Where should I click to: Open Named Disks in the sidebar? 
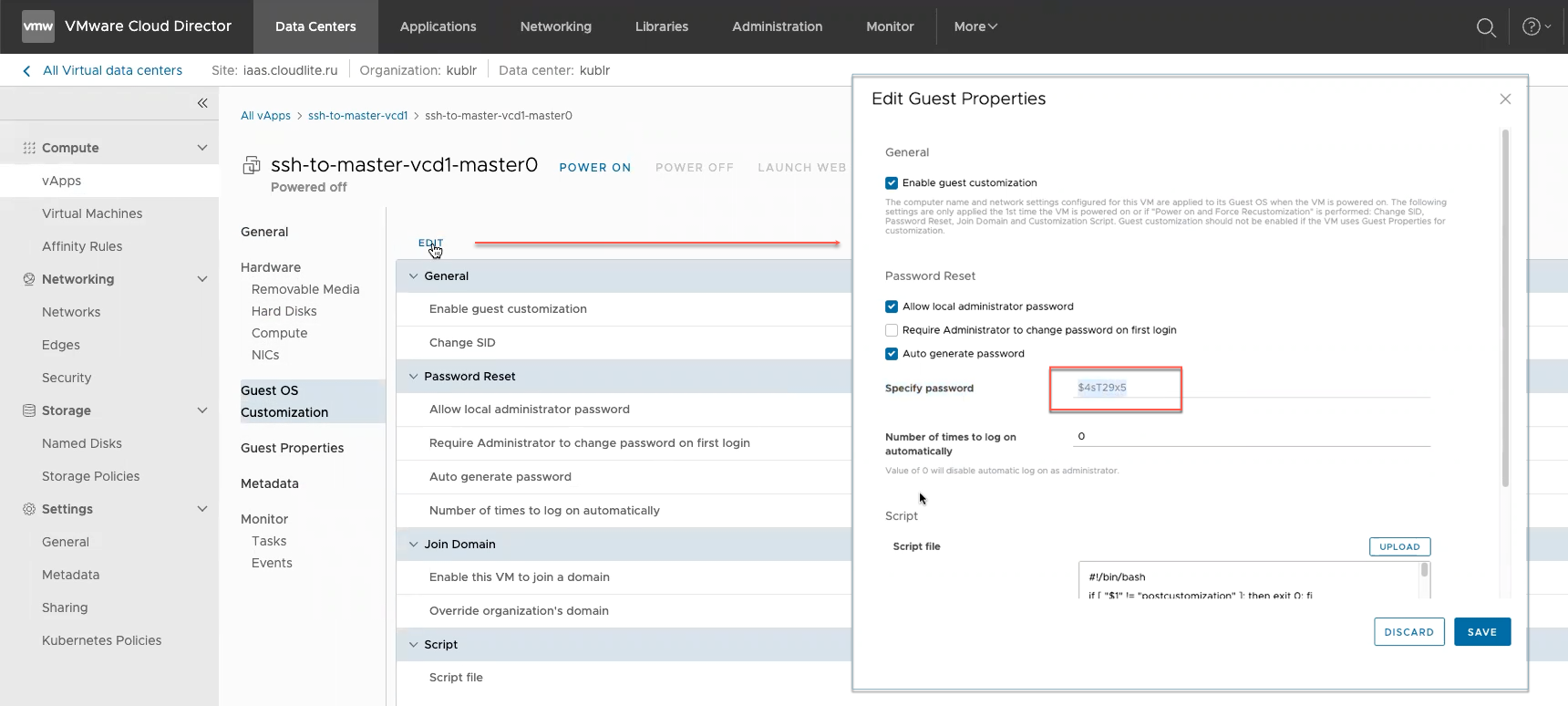(82, 443)
